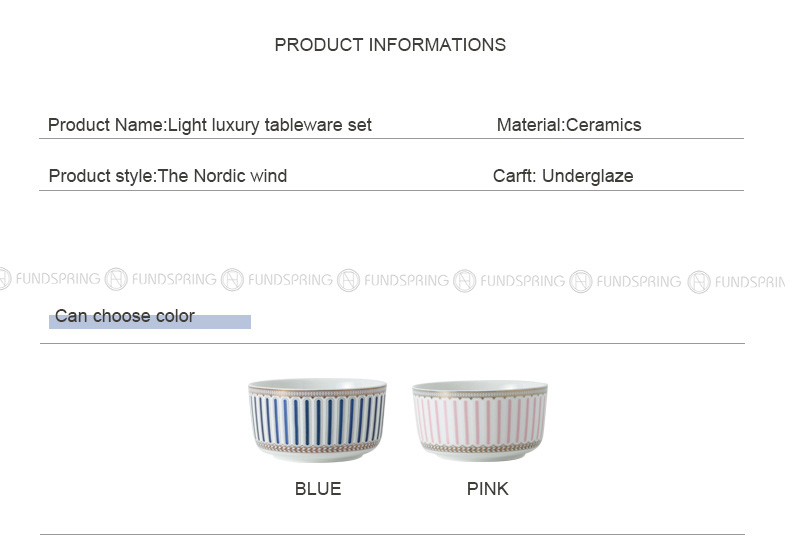Image resolution: width=790 pixels, height=555 pixels.
Task: Click the Carft: Underglaze text
Action: 563,176
